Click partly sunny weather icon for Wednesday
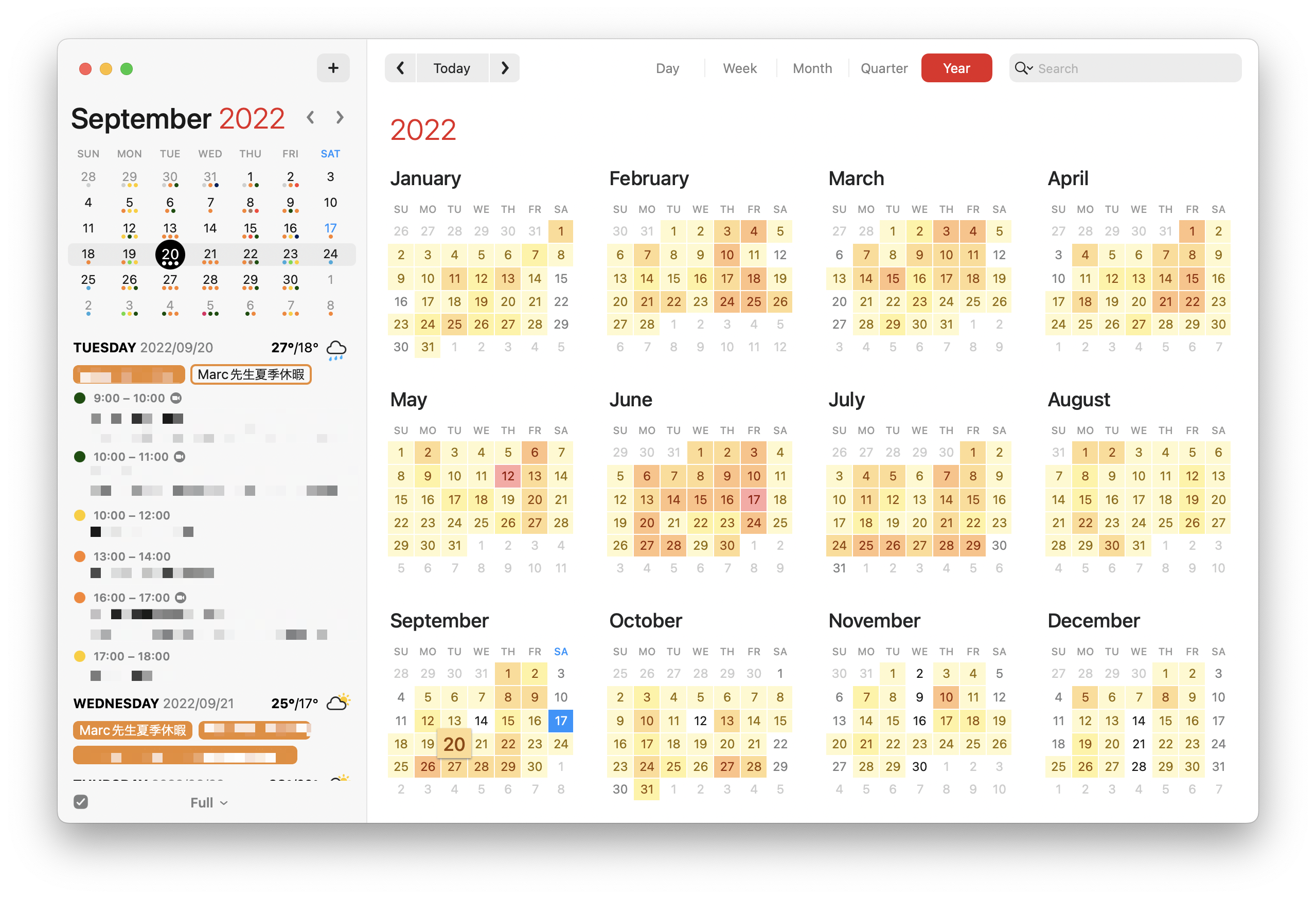The image size is (1316, 899). click(339, 702)
